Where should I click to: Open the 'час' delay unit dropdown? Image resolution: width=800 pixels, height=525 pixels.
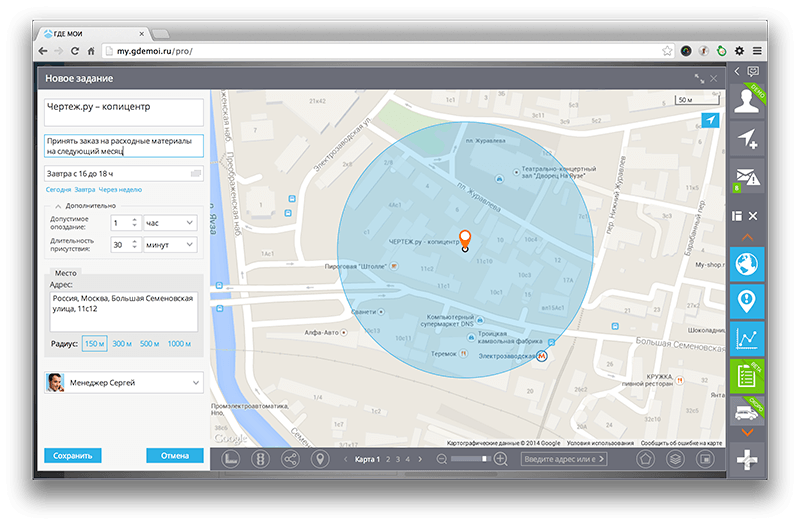[170, 223]
